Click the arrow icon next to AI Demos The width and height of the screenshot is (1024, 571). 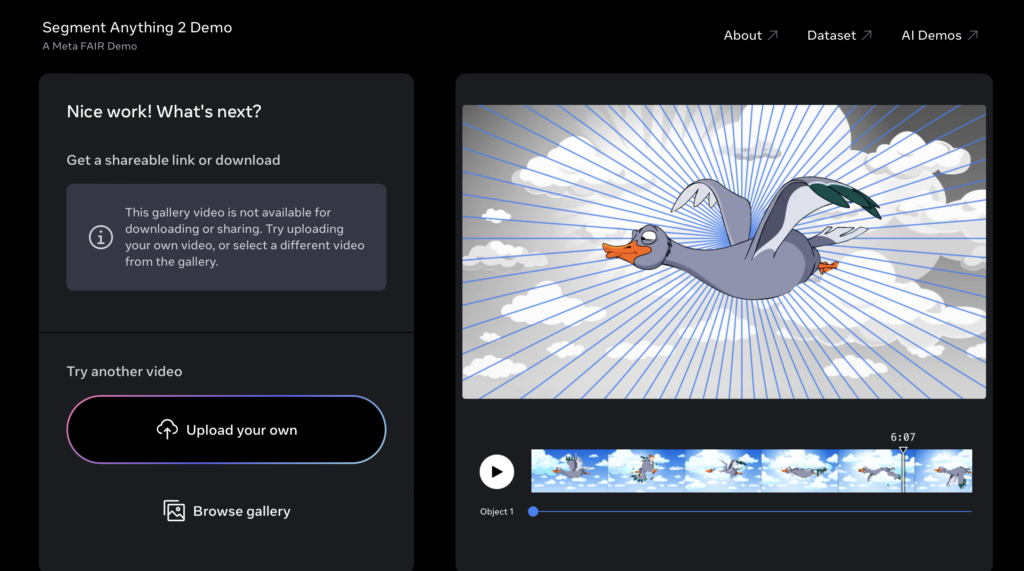(x=972, y=35)
